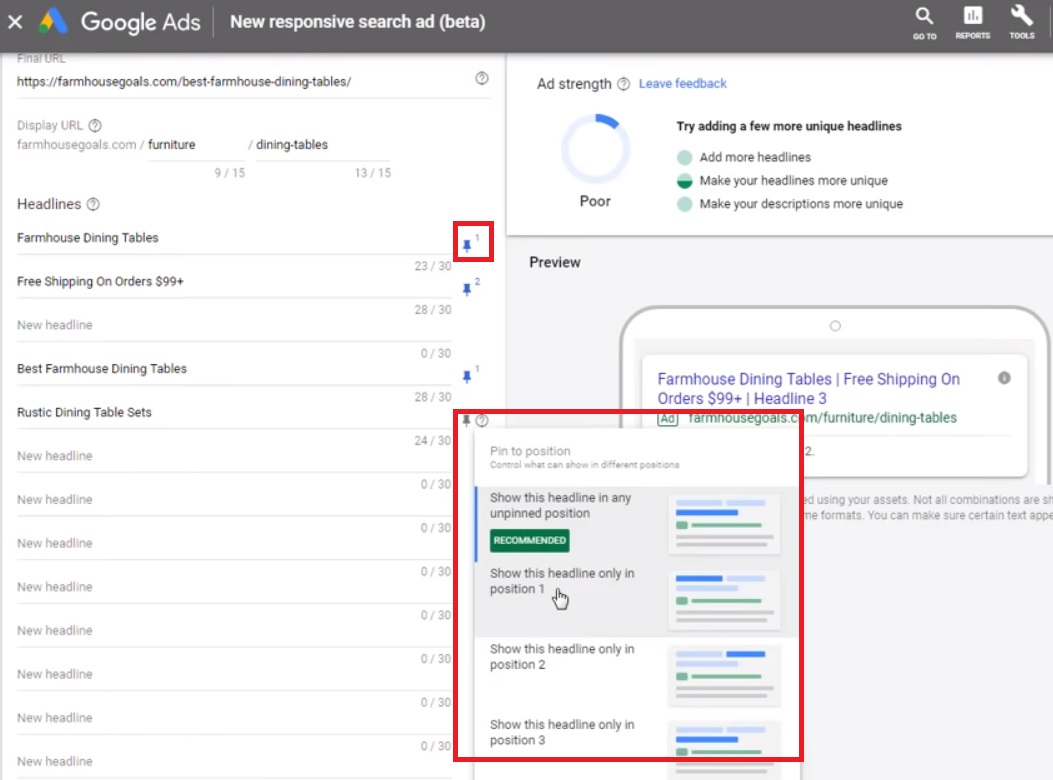Choose Show this headline in any unpinned position
1053x780 pixels.
636,524
